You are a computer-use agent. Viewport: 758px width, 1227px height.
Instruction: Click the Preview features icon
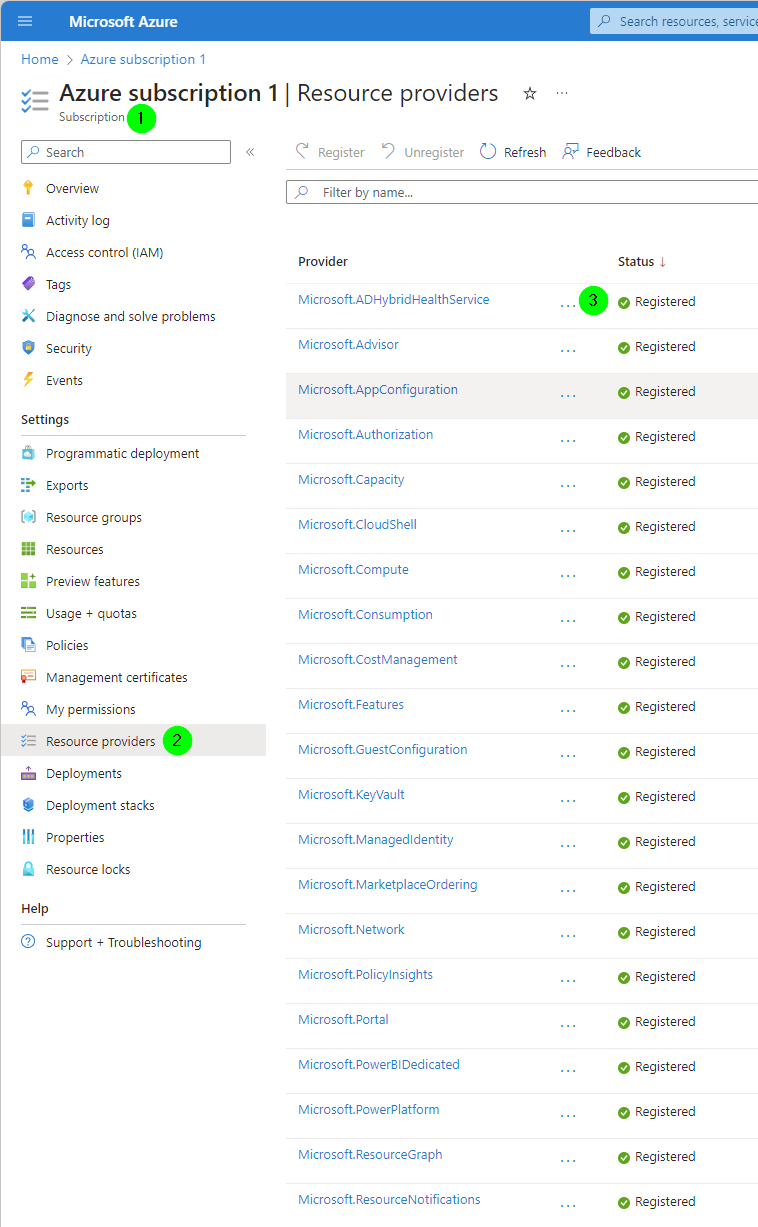coord(28,581)
